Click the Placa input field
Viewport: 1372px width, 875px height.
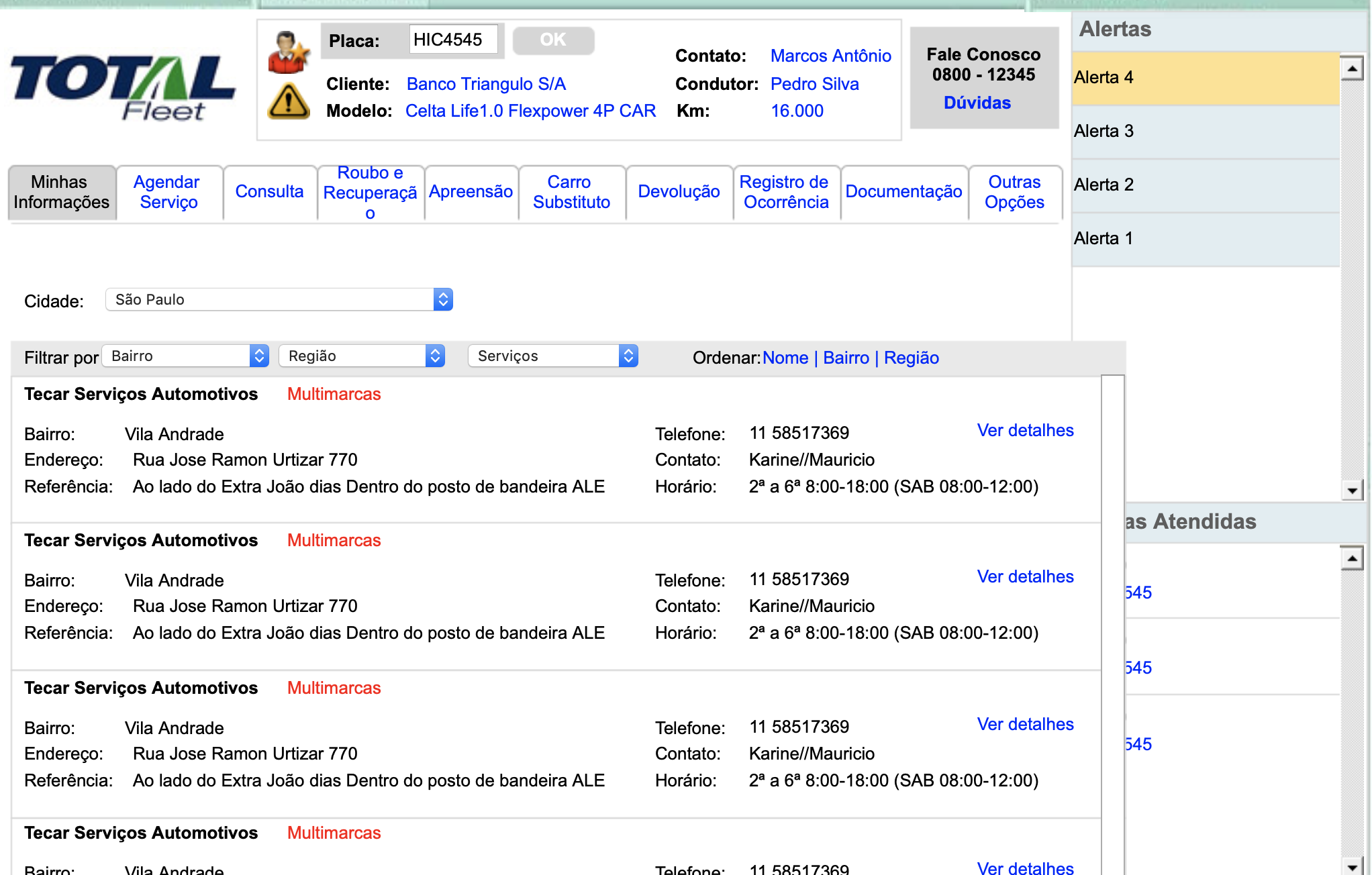[453, 40]
